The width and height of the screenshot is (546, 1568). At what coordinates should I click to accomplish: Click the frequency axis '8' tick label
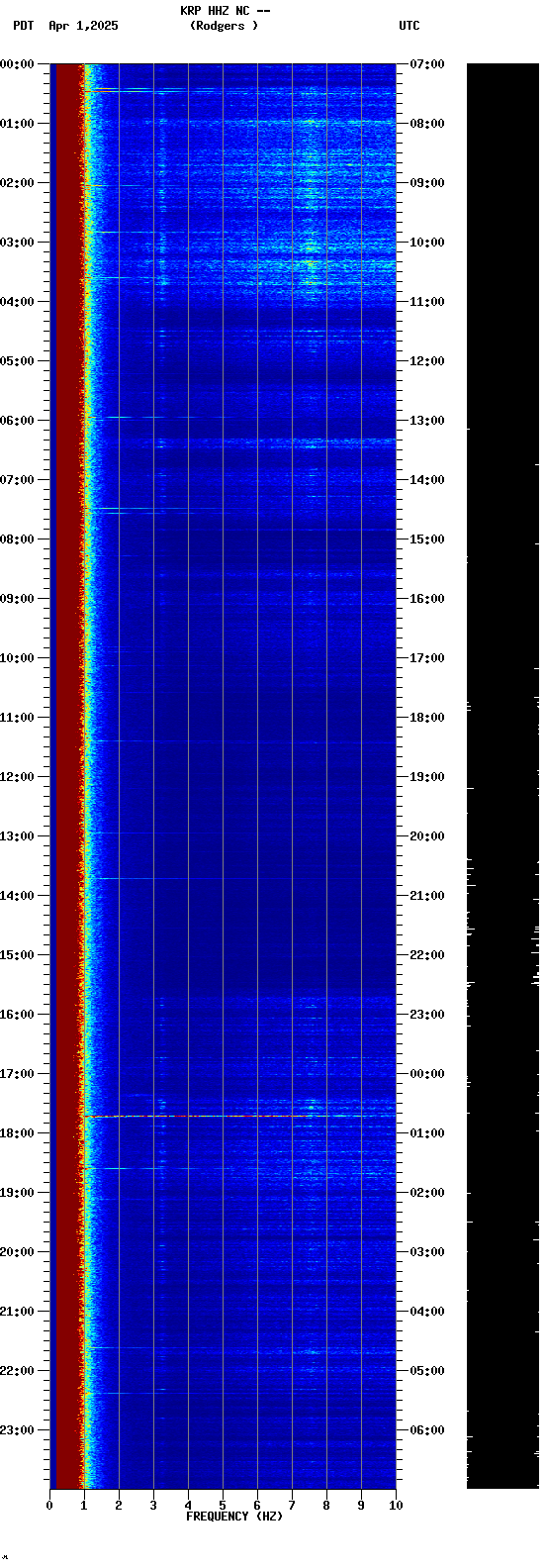point(326,1506)
